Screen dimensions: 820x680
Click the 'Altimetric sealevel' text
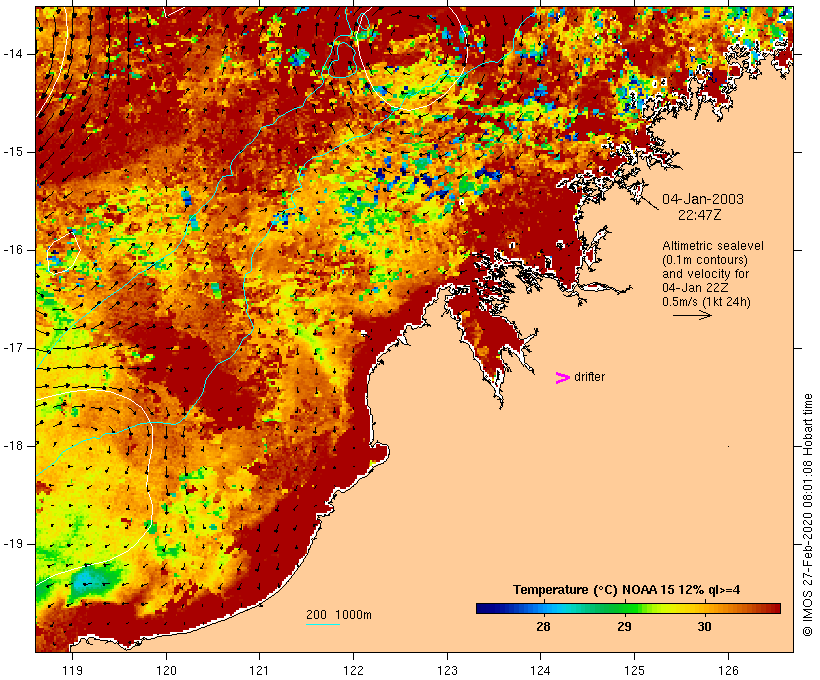click(713, 246)
